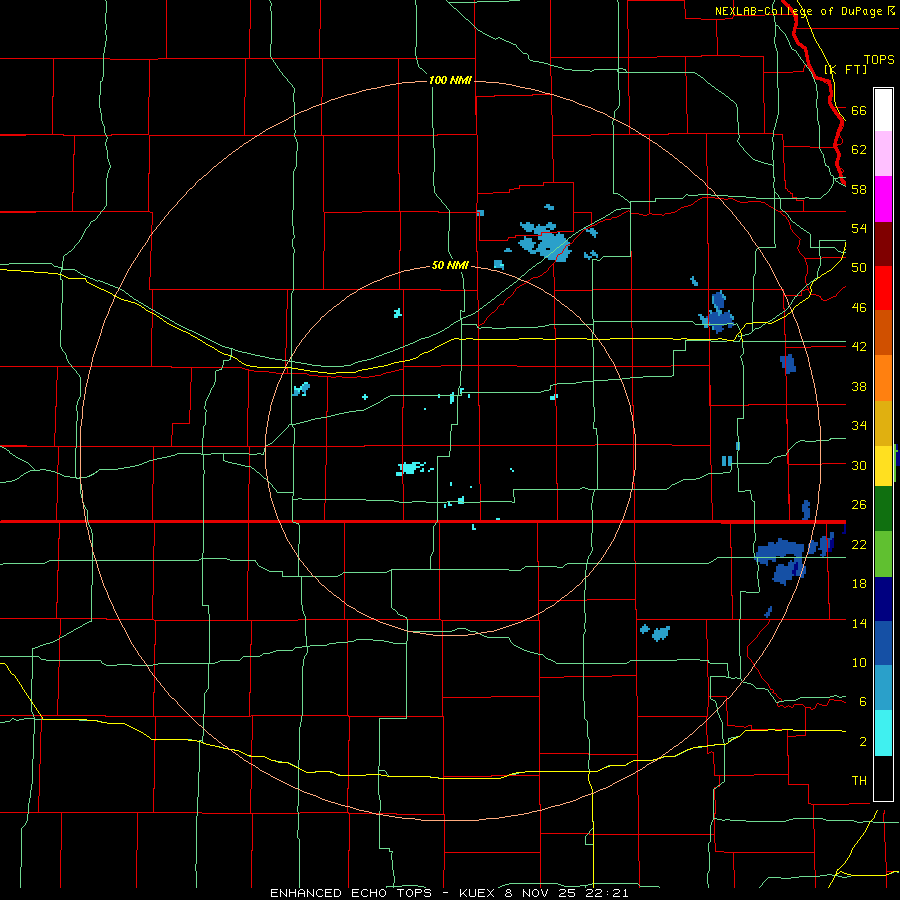
Task: Select the yellow legend swatch
Action: pos(883,466)
